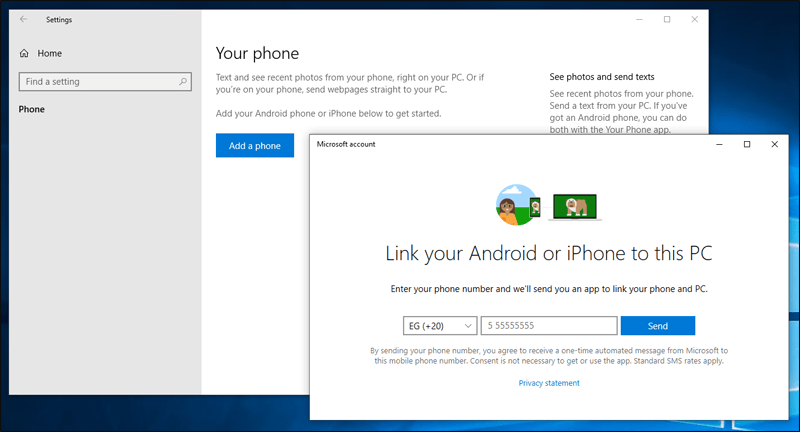Screen dimensions: 800x432
Task: Click the Microsoft account title bar
Action: coord(500,144)
